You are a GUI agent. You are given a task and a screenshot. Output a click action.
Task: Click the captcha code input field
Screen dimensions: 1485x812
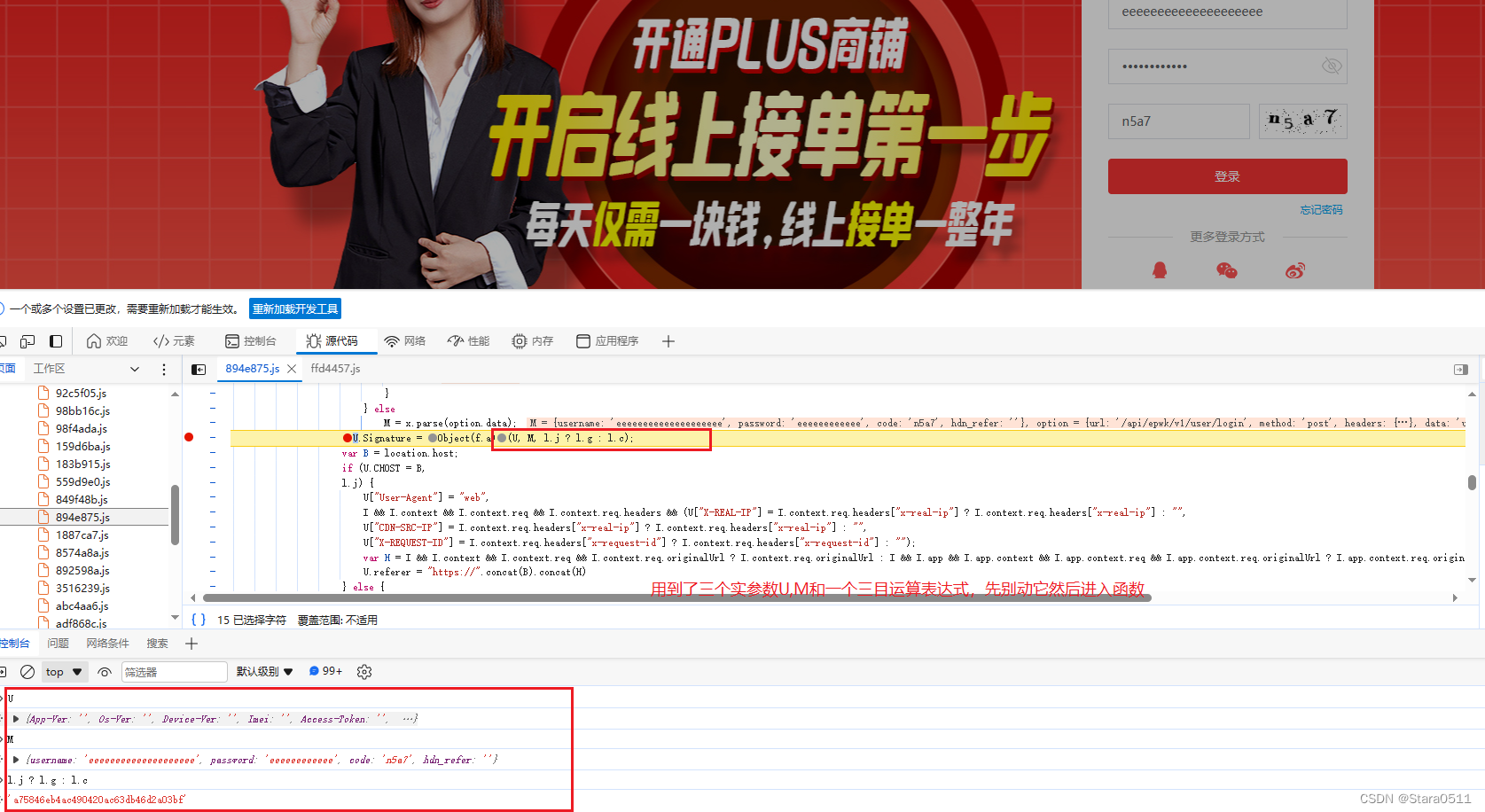1178,121
